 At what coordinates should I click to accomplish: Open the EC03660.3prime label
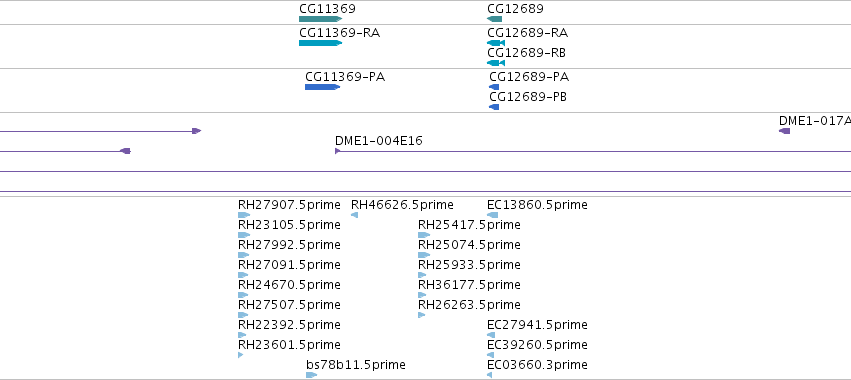pos(537,364)
